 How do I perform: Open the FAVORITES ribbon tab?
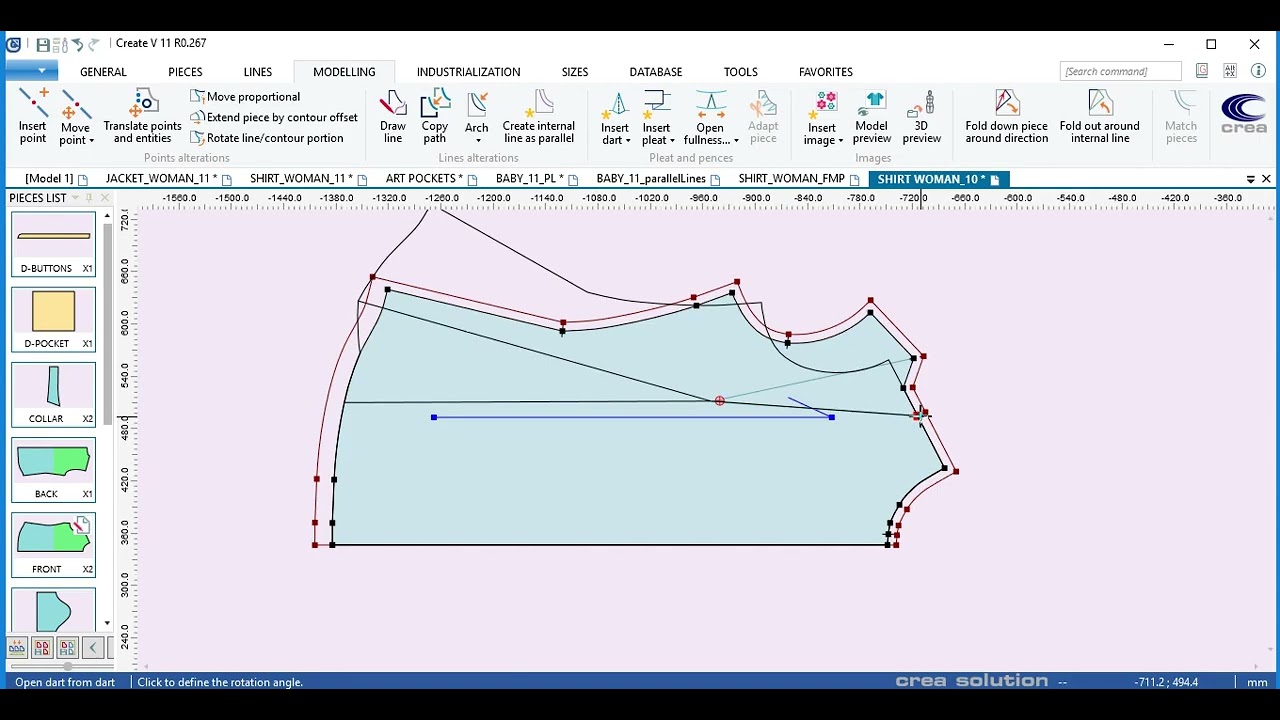pyautogui.click(x=826, y=72)
